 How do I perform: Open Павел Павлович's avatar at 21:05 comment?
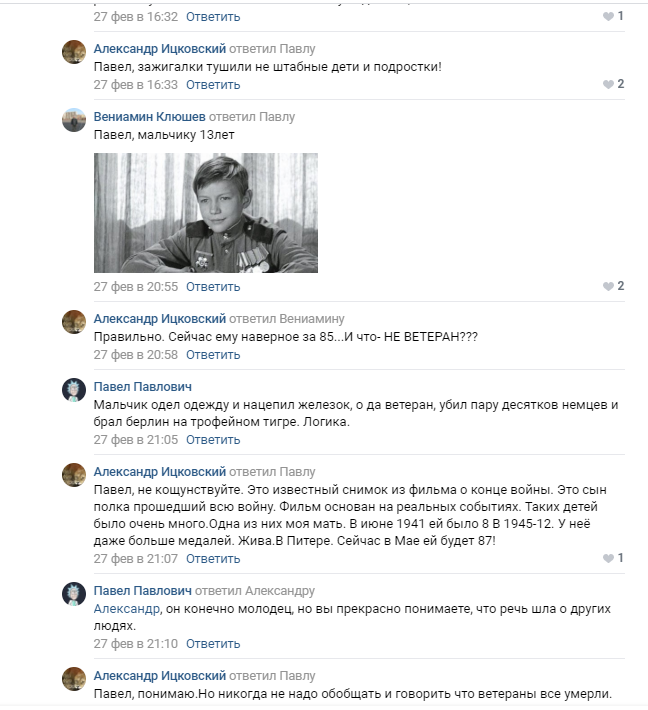pyautogui.click(x=74, y=390)
